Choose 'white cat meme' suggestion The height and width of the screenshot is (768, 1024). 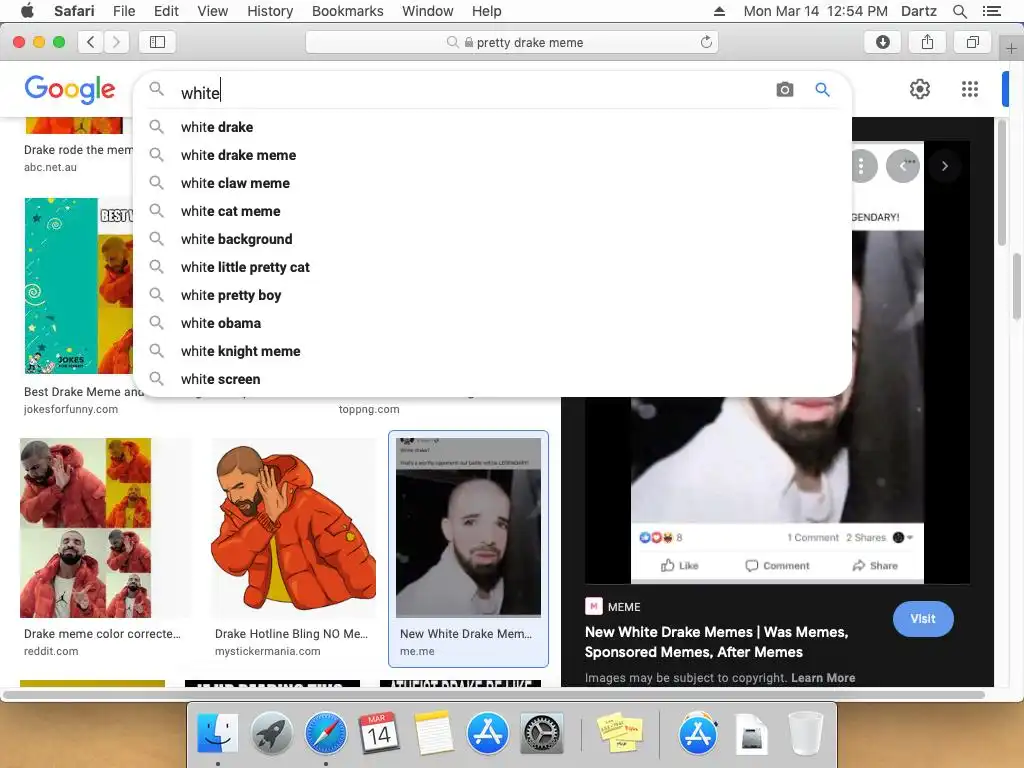pos(493,212)
